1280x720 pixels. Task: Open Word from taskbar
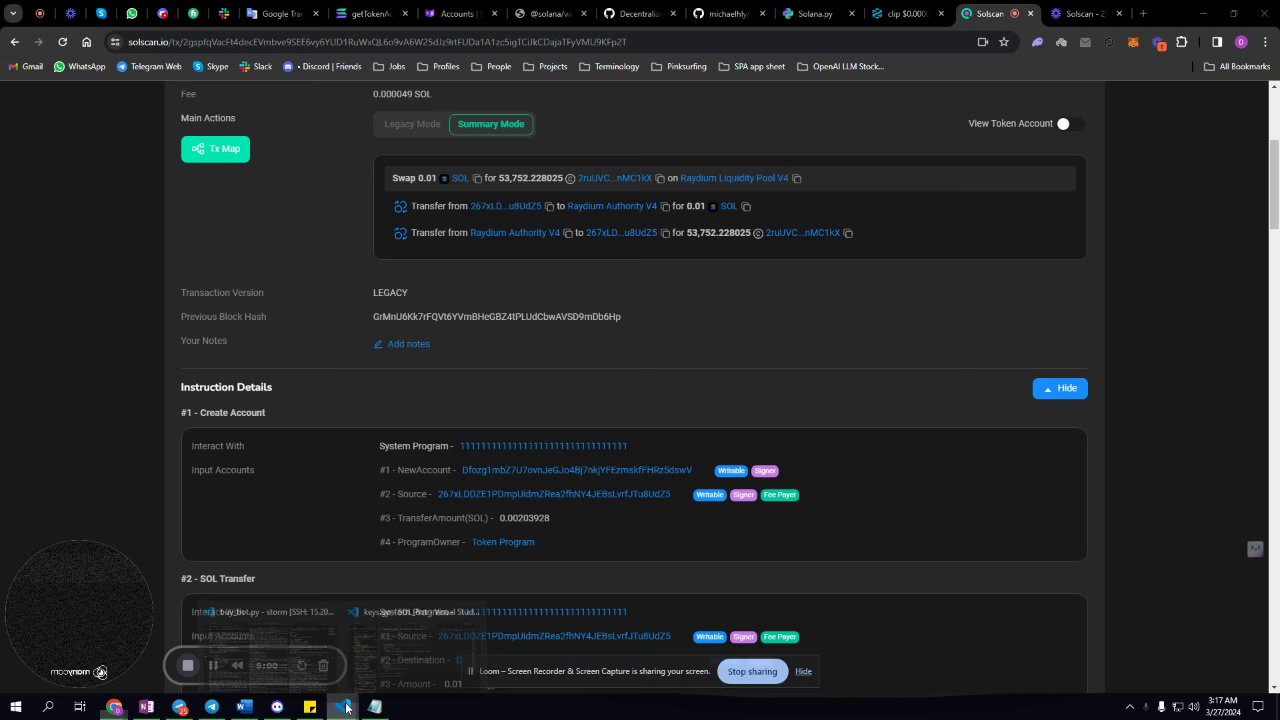pos(244,707)
